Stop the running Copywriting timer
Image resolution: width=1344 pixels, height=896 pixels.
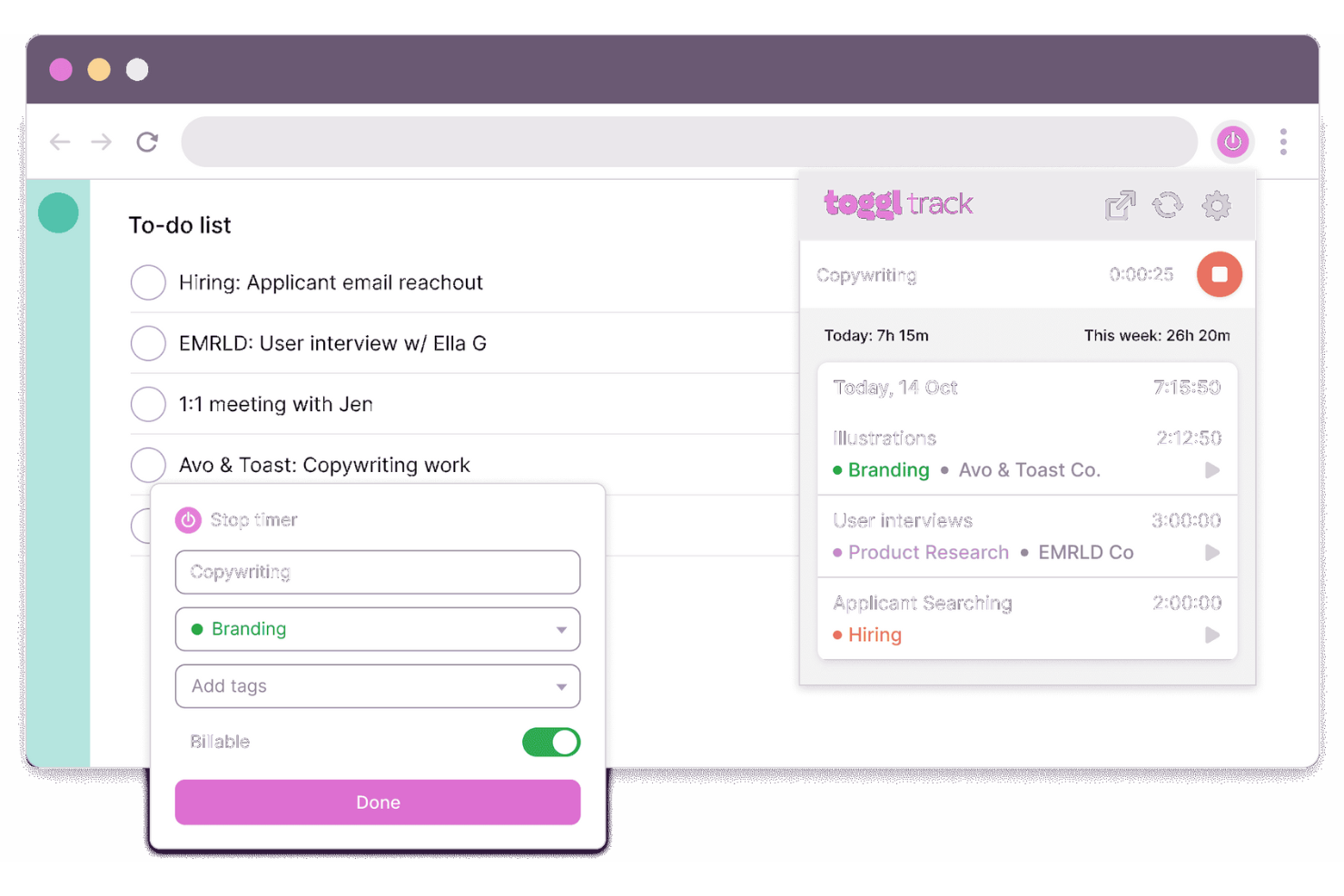click(x=1219, y=274)
